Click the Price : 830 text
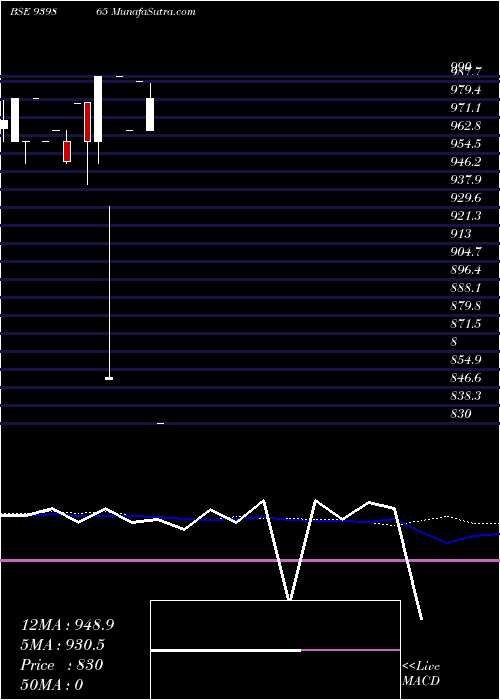Image resolution: width=500 pixels, height=700 pixels. pos(62,665)
